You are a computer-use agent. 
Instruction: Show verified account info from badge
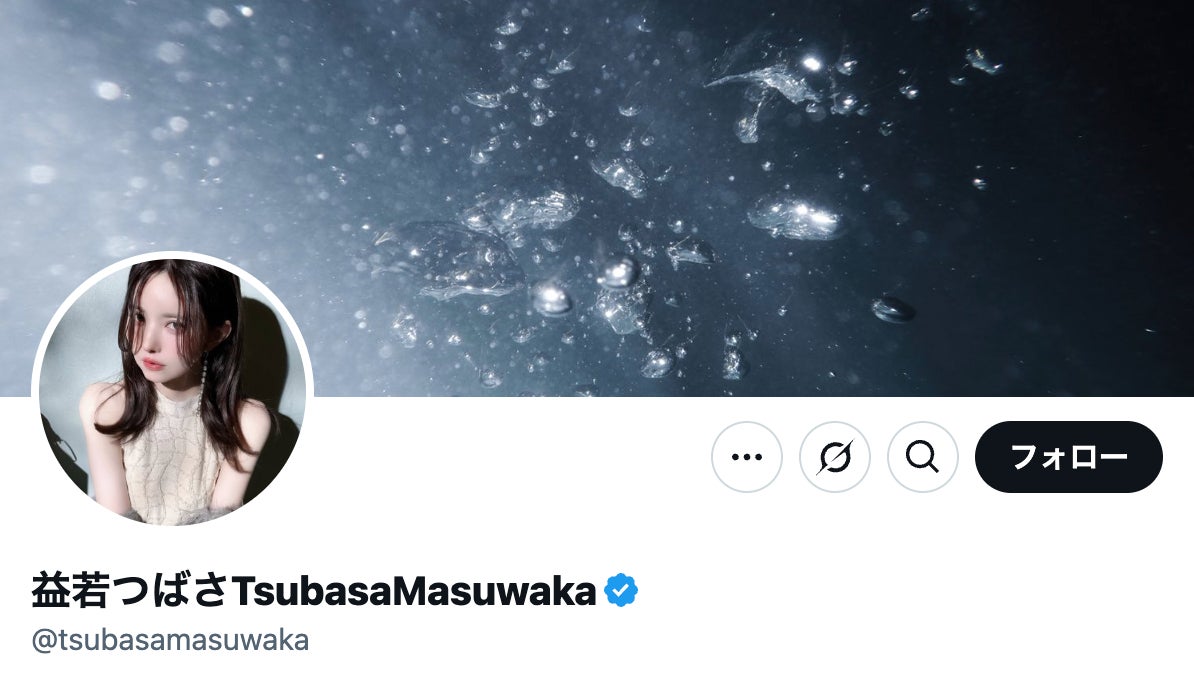pos(621,590)
